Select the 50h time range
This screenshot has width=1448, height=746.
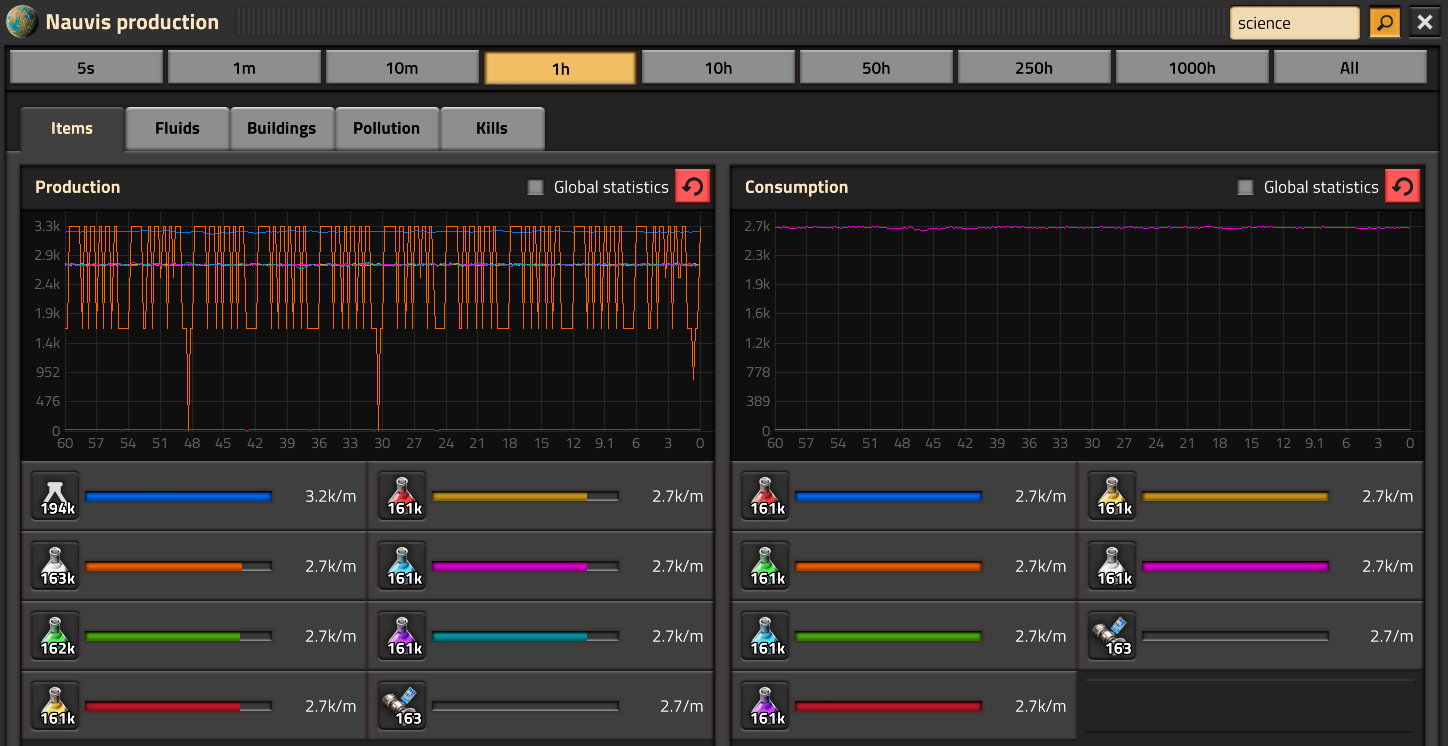(x=876, y=68)
